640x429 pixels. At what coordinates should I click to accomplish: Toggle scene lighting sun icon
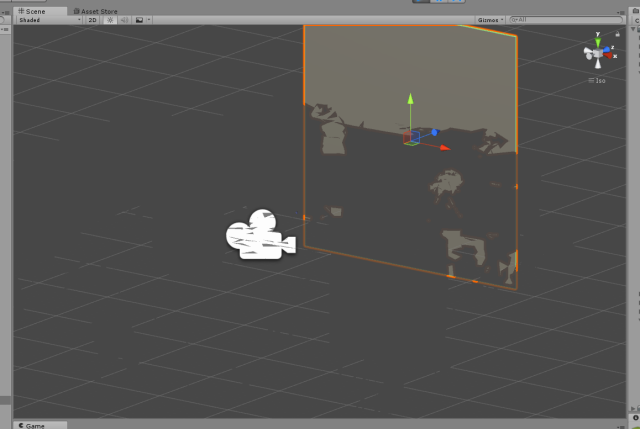click(x=110, y=20)
